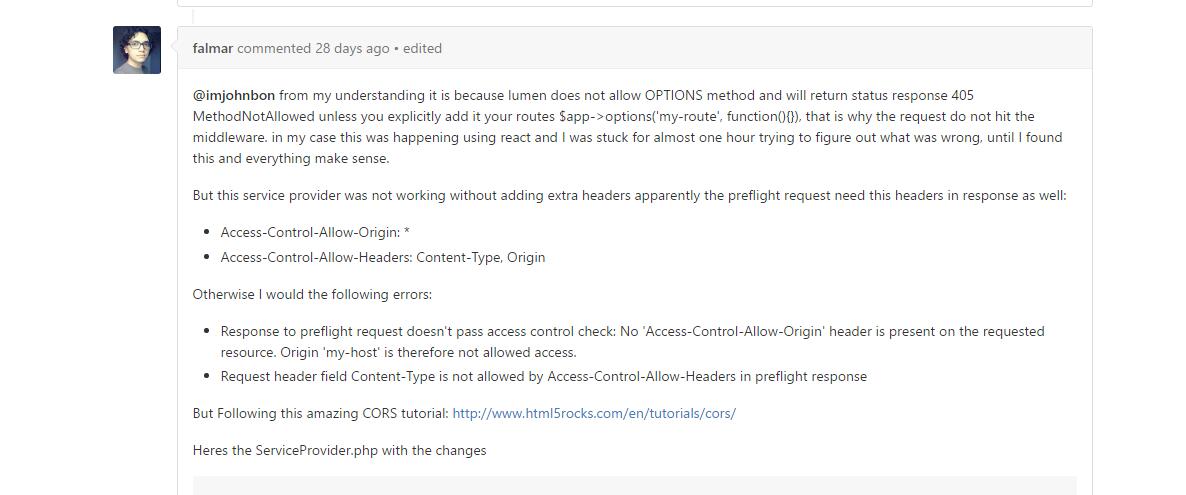Visit the @imjohnbon mention profile
1186x495 pixels.
tap(234, 95)
